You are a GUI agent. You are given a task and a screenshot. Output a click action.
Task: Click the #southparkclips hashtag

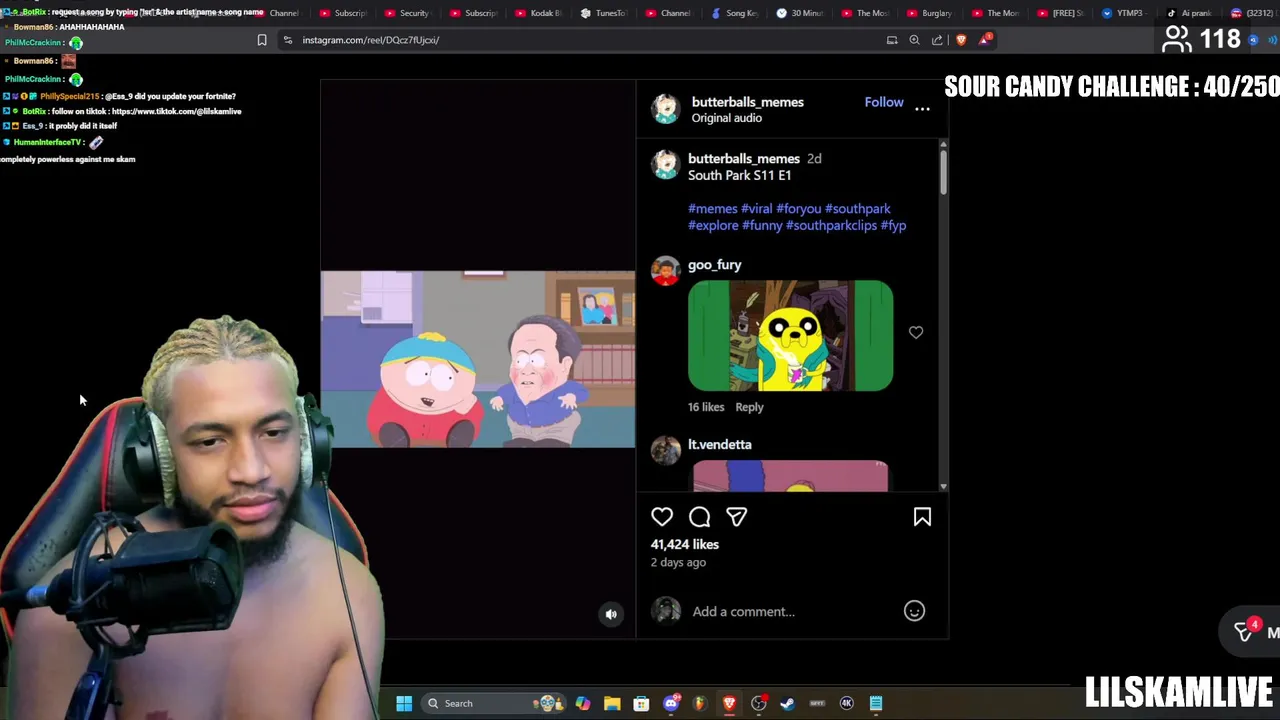[831, 226]
